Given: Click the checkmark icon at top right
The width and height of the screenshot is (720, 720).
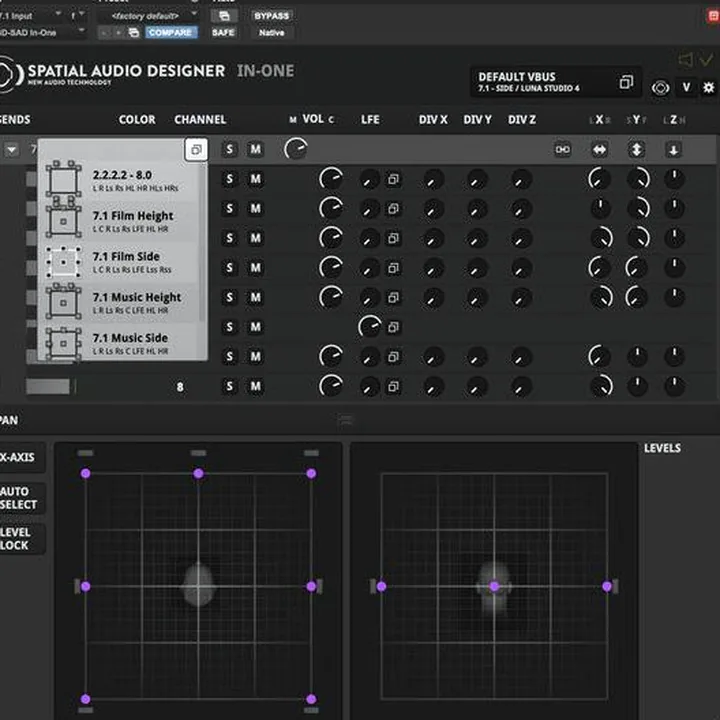Looking at the screenshot, I should click(x=706, y=59).
